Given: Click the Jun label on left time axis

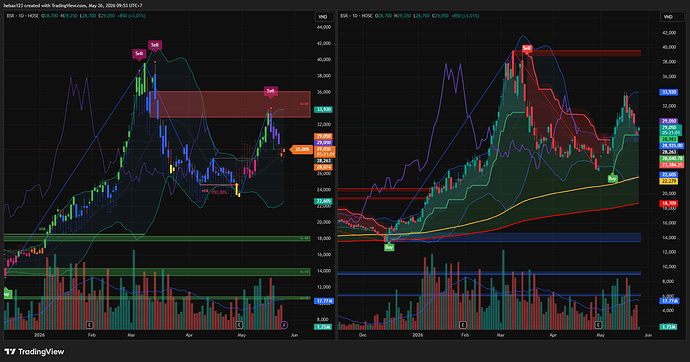Looking at the screenshot, I should pos(294,335).
